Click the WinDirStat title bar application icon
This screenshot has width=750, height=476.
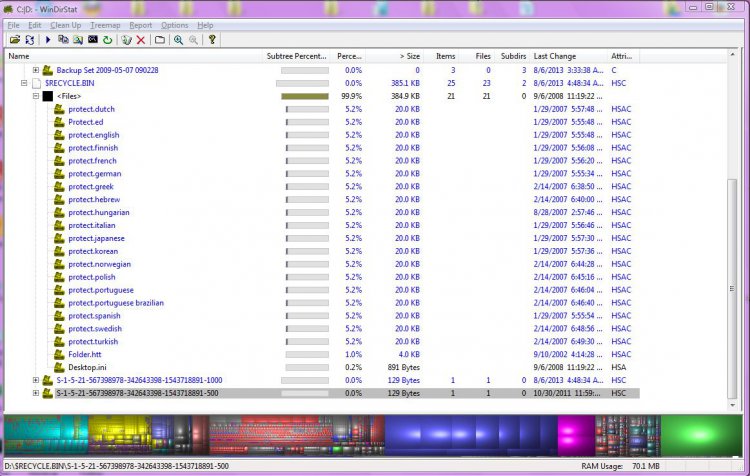click(x=8, y=9)
